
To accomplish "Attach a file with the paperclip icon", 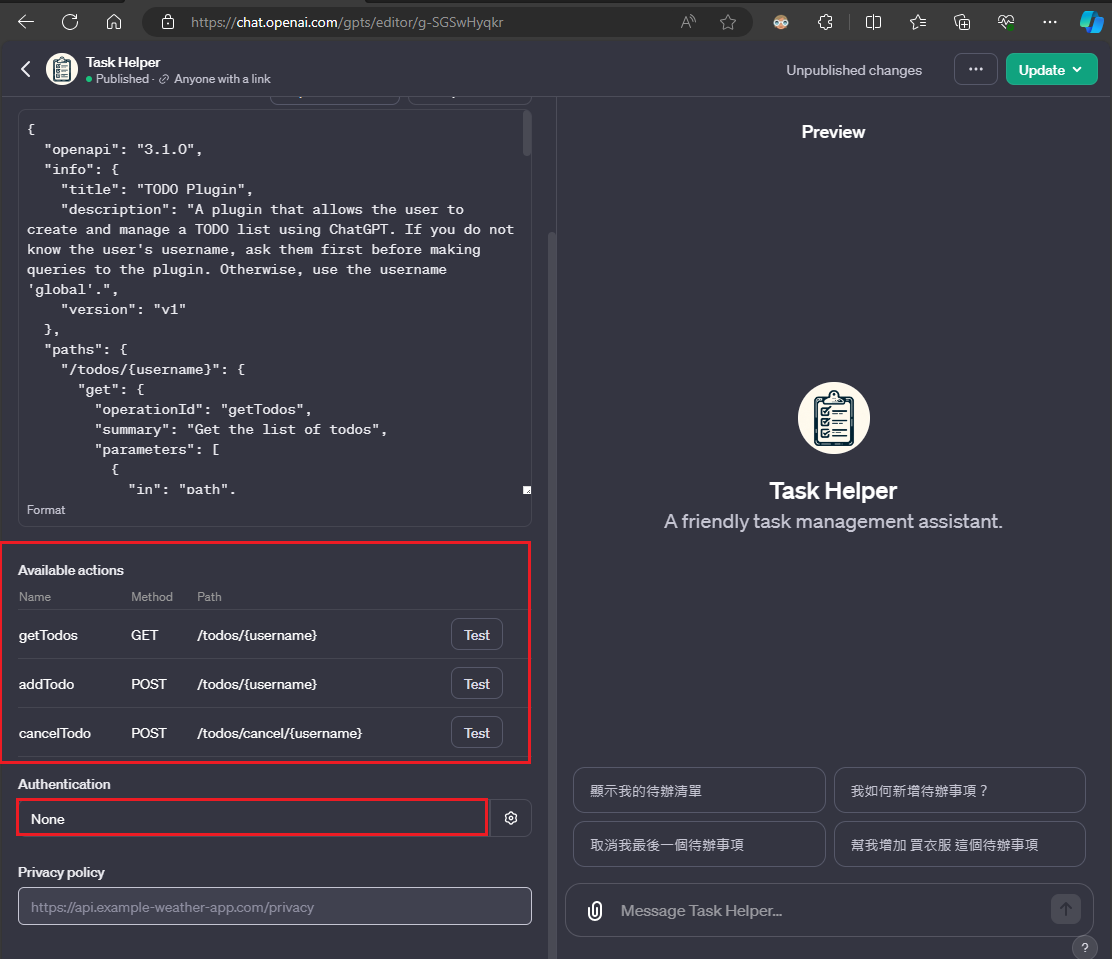I will pos(595,911).
